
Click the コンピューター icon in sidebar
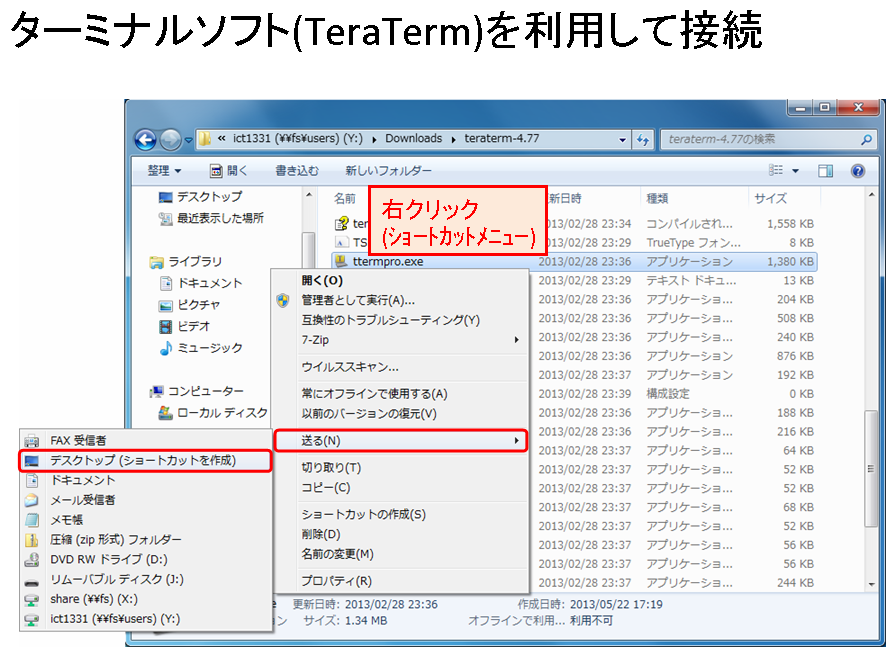coord(157,391)
